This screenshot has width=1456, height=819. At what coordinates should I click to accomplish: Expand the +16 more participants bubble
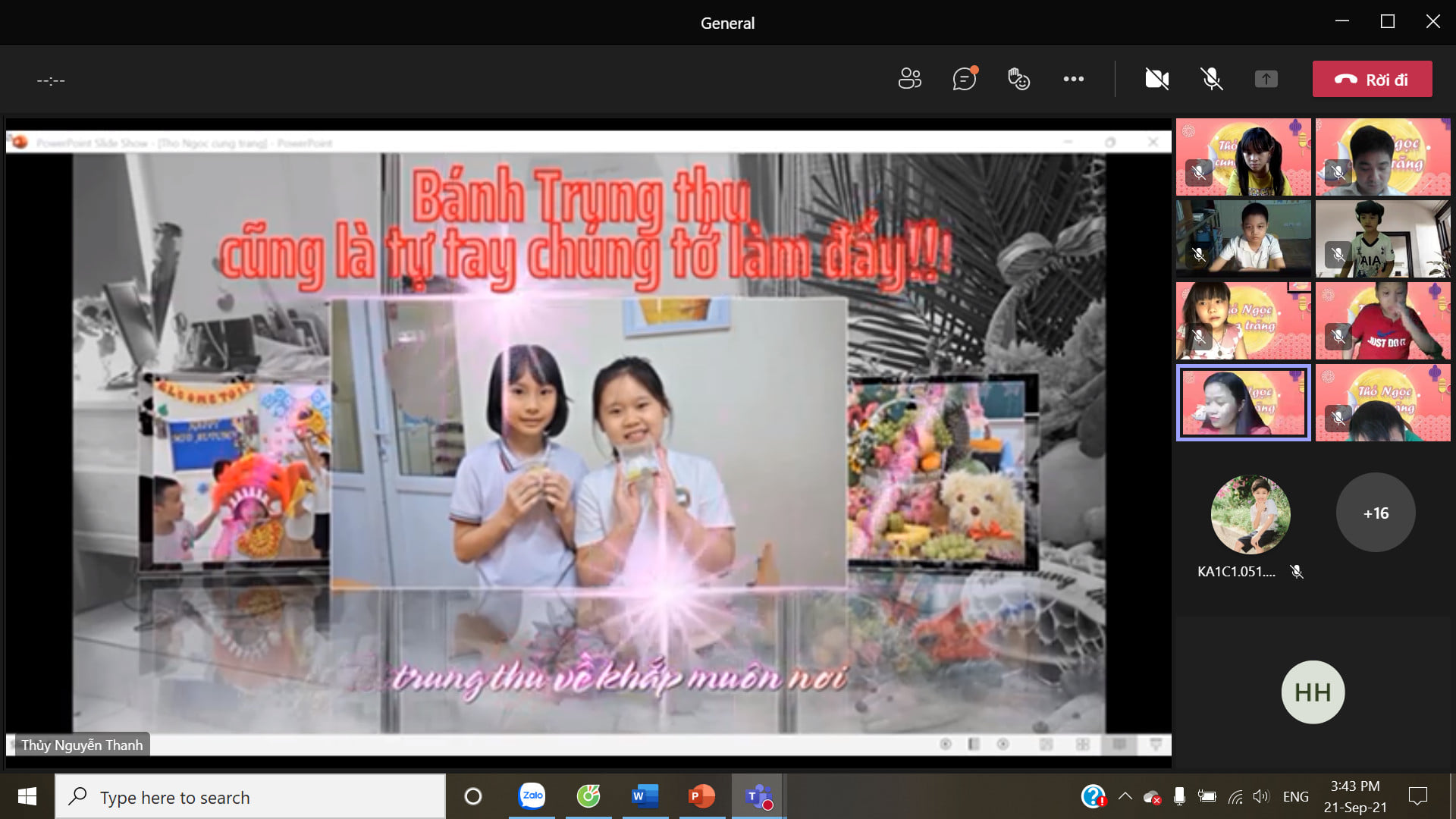[x=1375, y=513]
